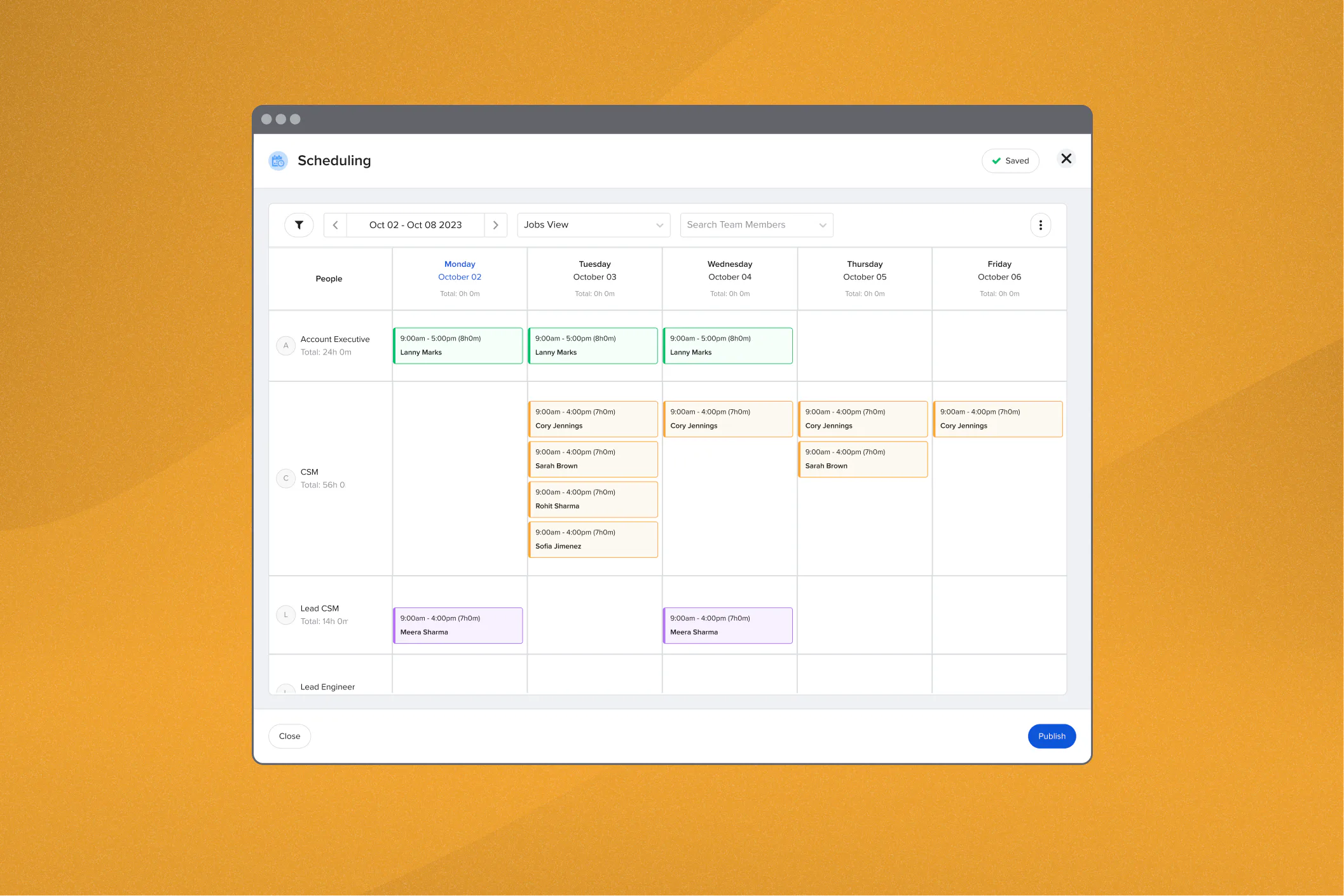The height and width of the screenshot is (896, 1344).
Task: Open Search Team Members dropdown
Action: (x=757, y=225)
